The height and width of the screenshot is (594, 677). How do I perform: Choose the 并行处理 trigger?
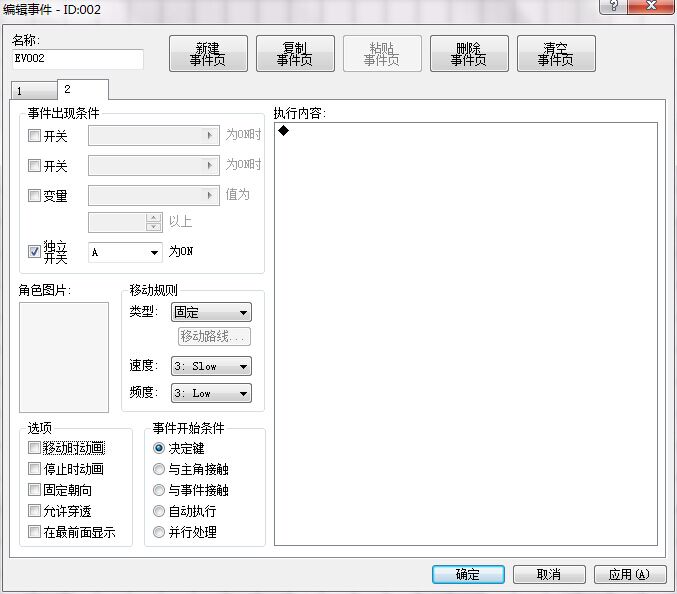[159, 532]
